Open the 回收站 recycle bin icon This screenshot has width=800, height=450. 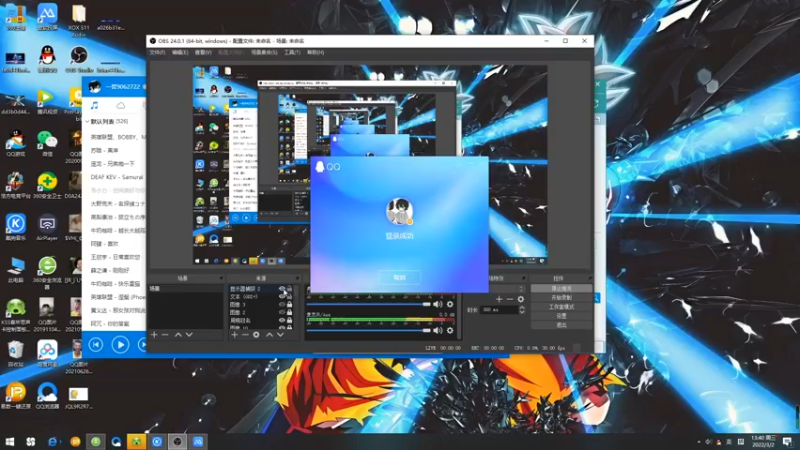[15, 354]
